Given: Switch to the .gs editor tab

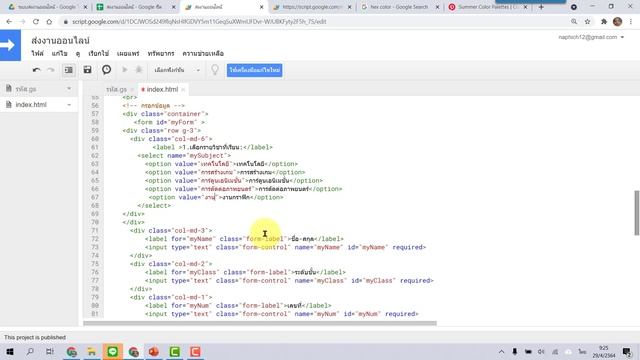Looking at the screenshot, I should 116,89.
